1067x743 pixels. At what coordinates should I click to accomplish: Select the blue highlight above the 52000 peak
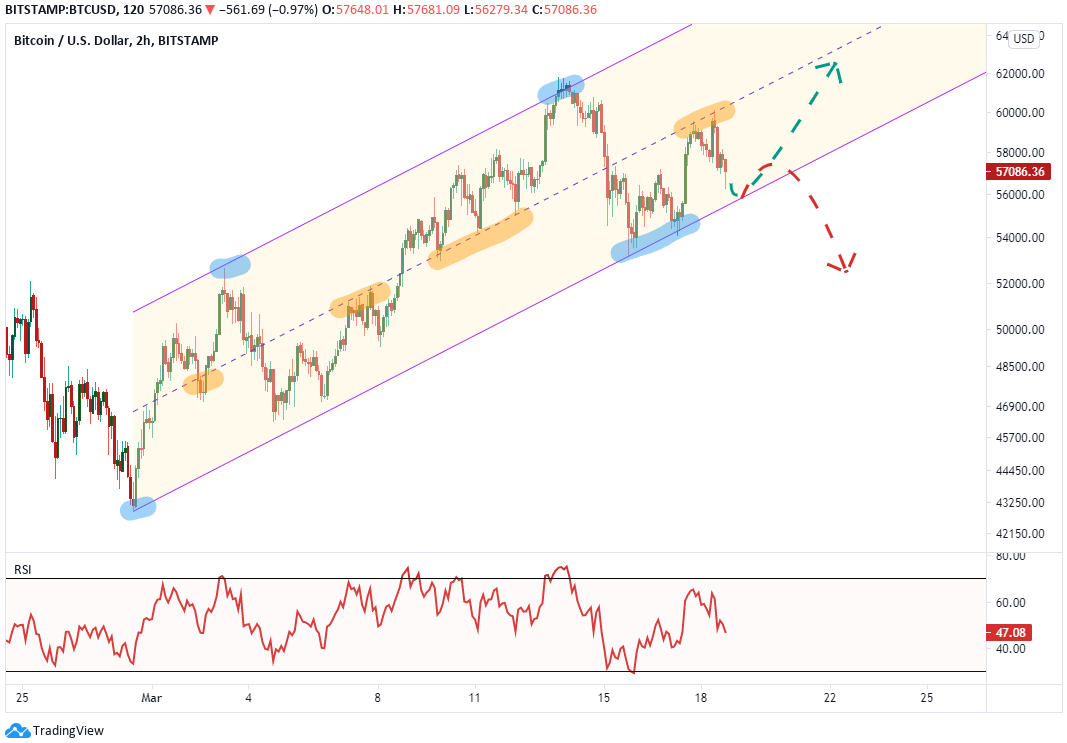tap(230, 267)
